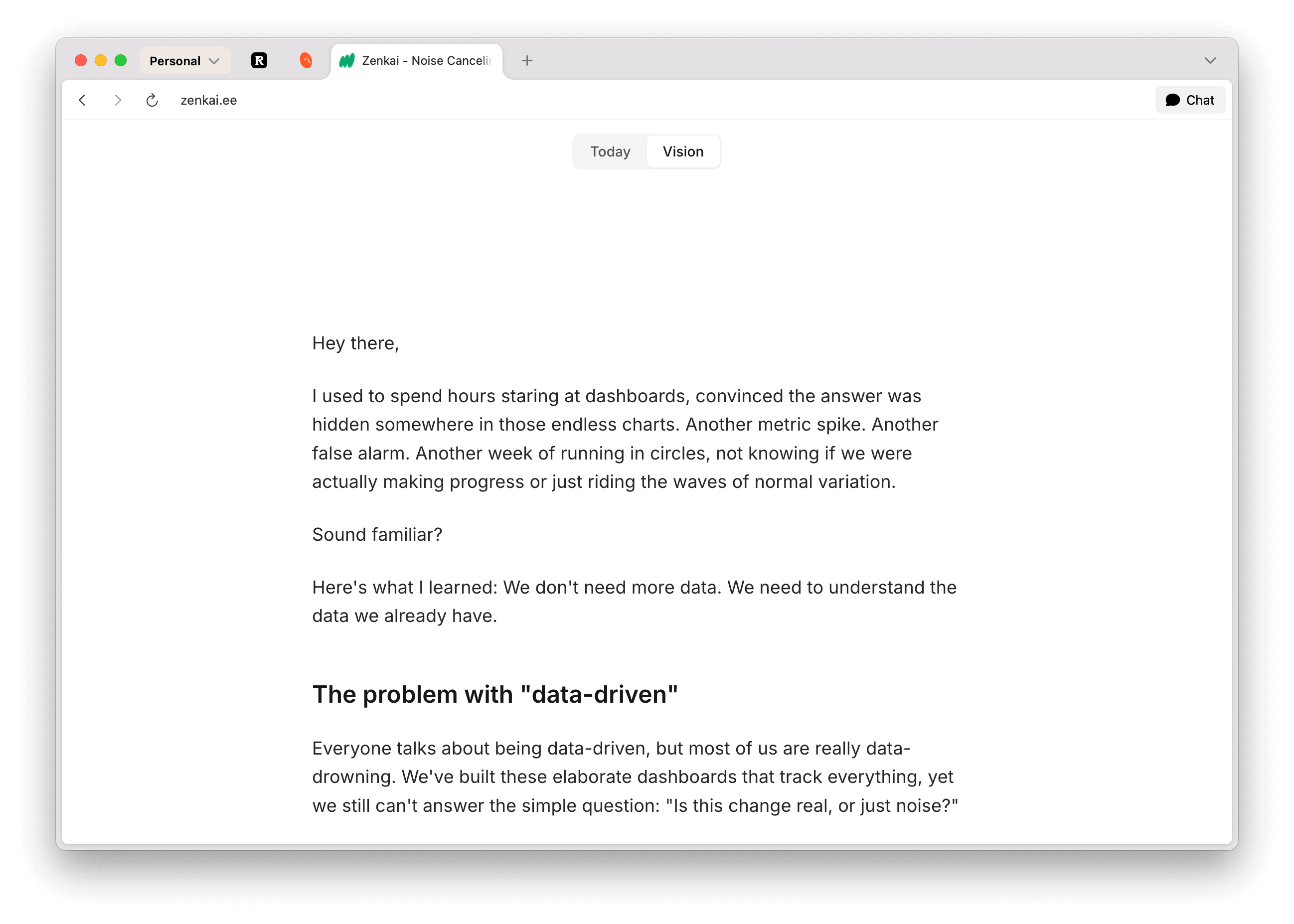Expand the tab list chevron at far right
Screen dimensions: 1294x924
pyautogui.click(x=1210, y=61)
